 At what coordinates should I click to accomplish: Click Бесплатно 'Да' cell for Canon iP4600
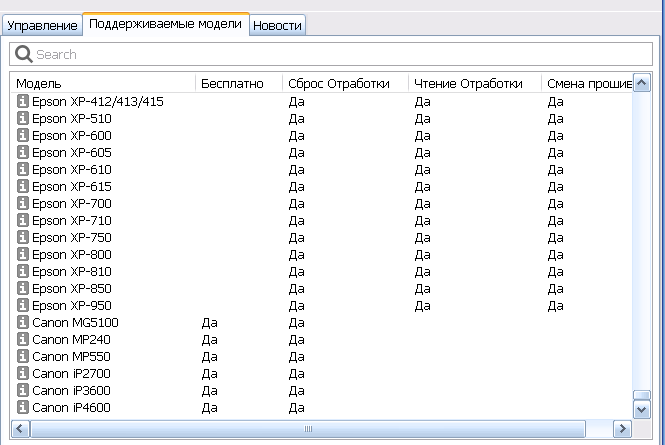(x=210, y=408)
